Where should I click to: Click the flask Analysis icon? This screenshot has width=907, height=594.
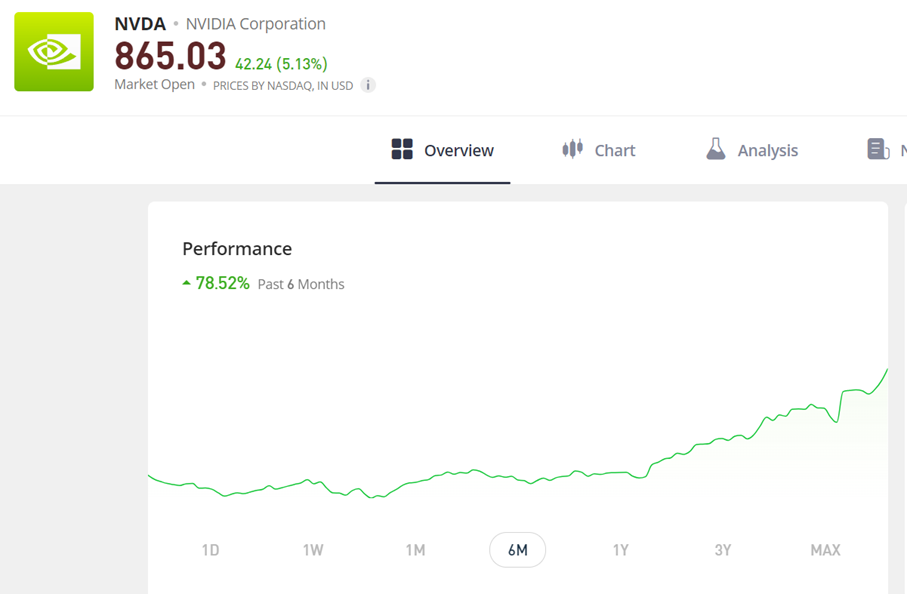pos(716,149)
